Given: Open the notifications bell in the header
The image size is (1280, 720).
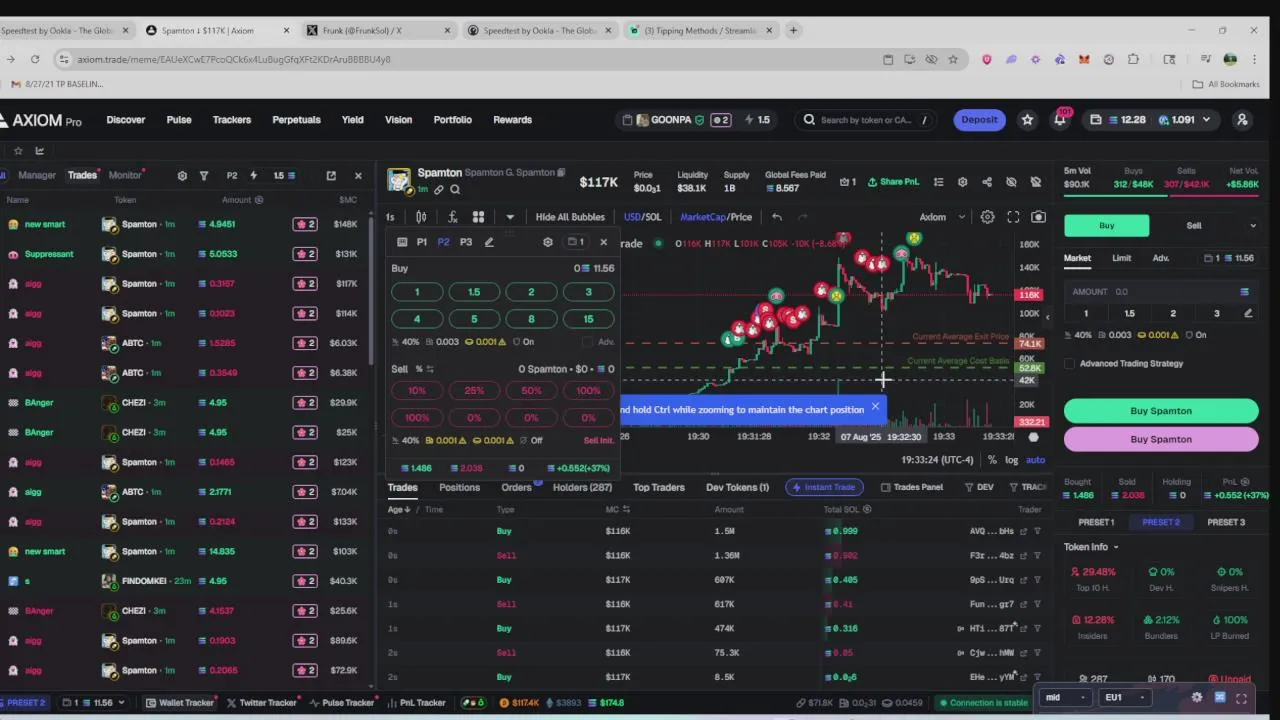Looking at the screenshot, I should (x=1059, y=120).
